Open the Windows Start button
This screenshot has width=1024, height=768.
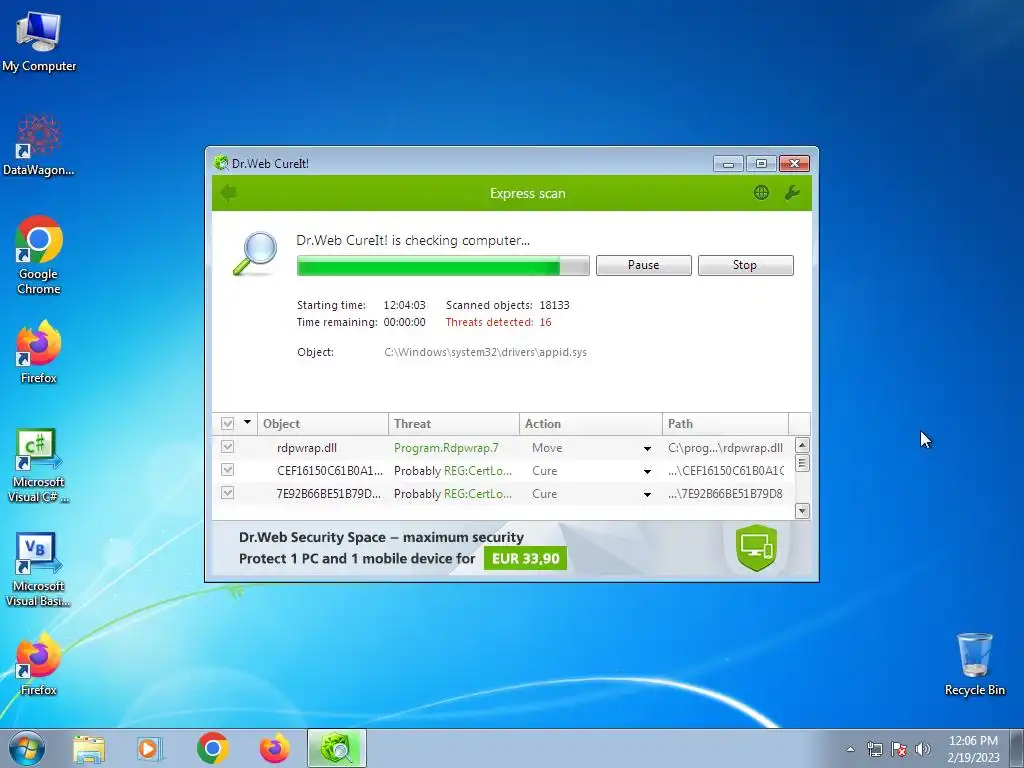point(27,748)
